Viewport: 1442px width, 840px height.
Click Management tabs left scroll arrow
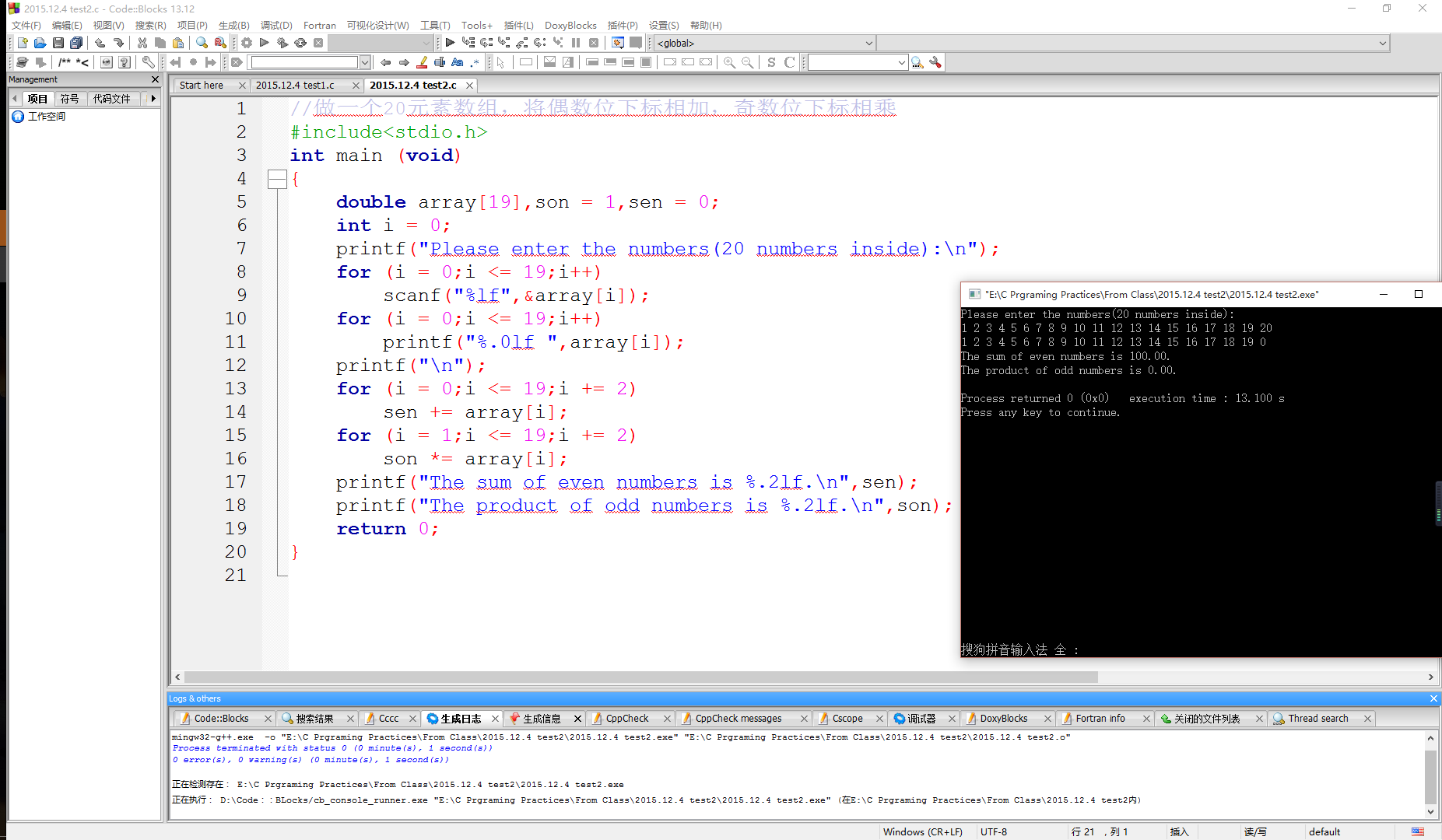click(15, 99)
